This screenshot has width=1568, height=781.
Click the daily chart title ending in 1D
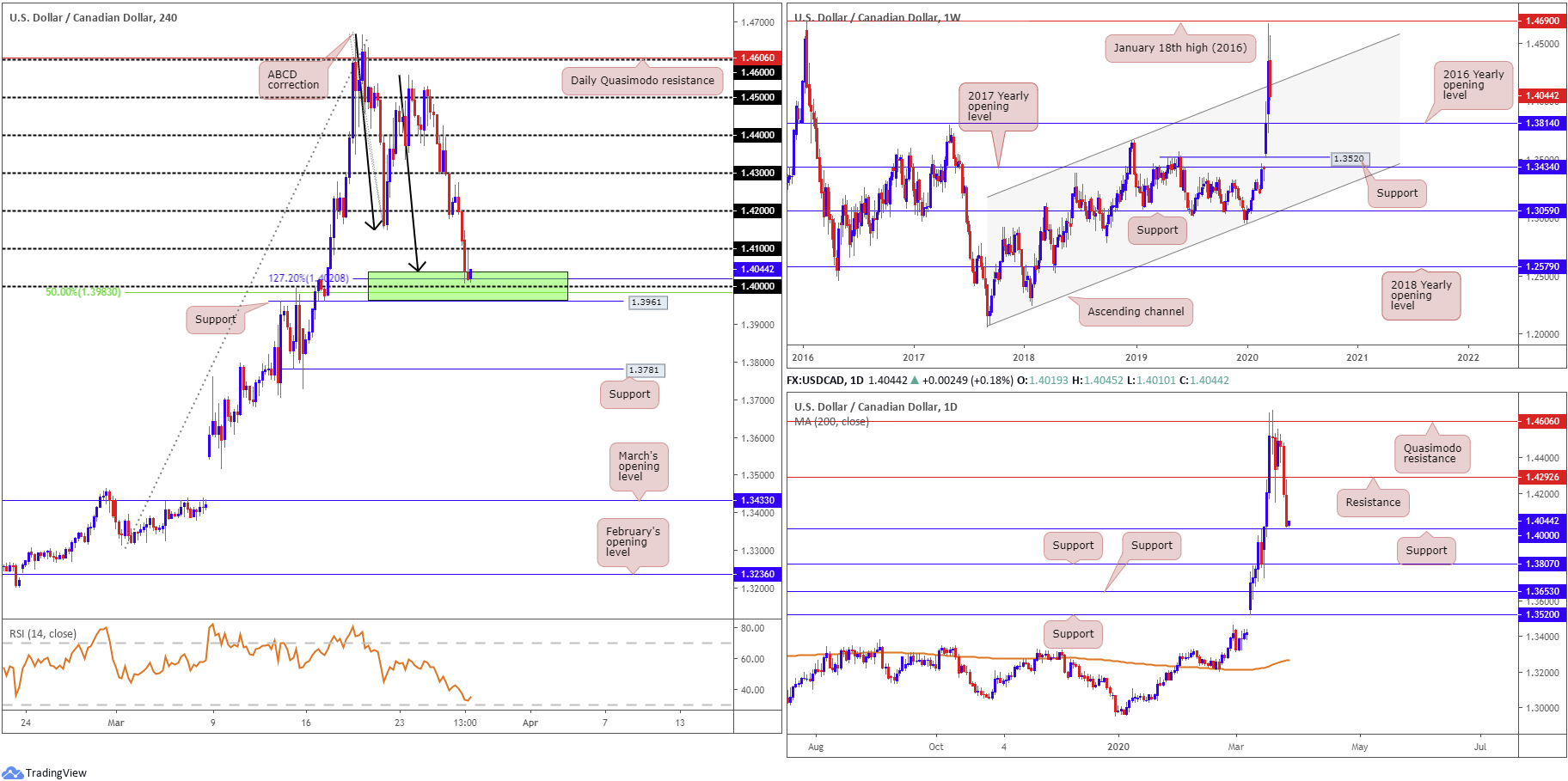click(x=875, y=406)
